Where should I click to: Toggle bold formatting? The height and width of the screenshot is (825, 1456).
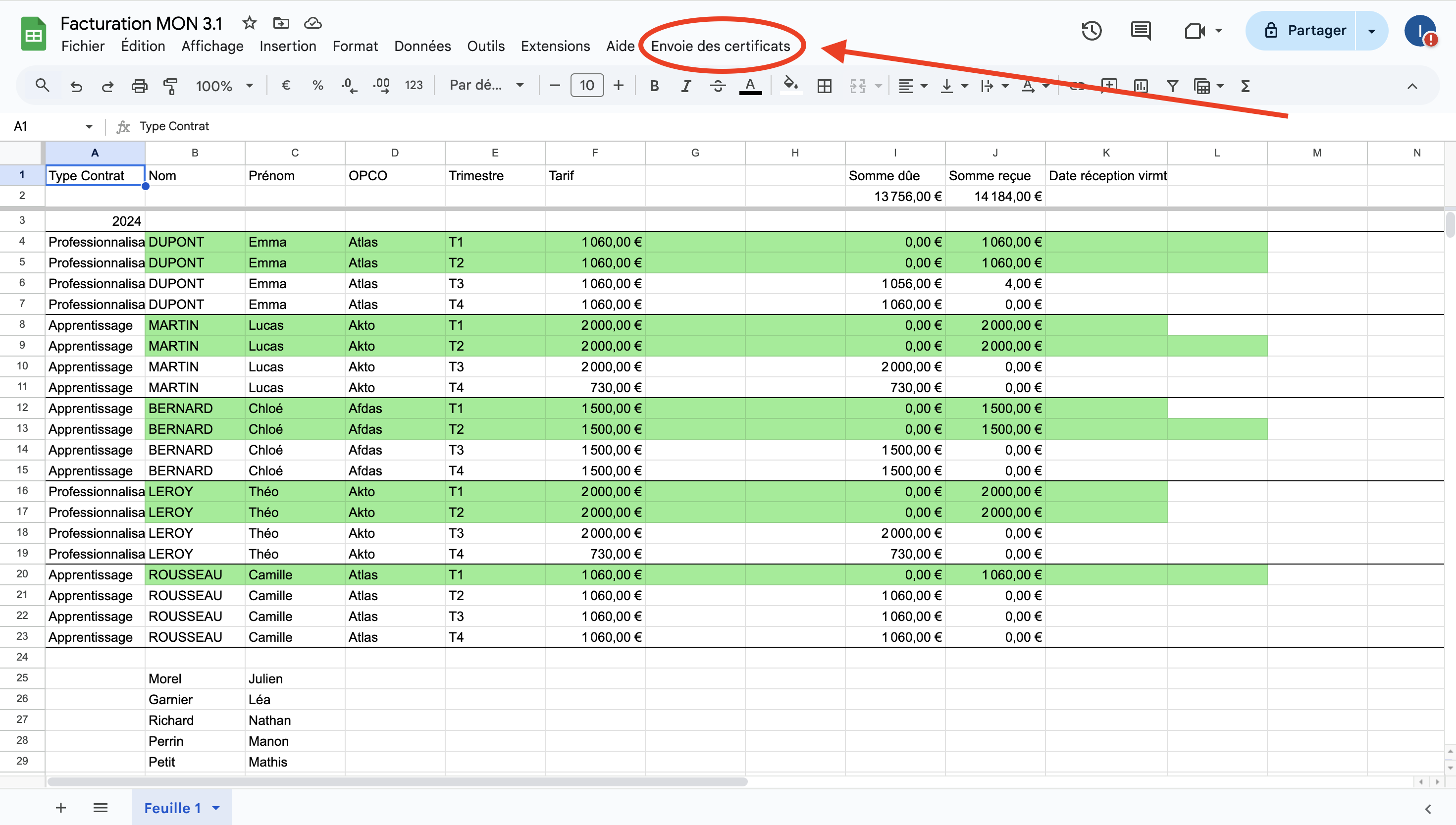coord(654,86)
